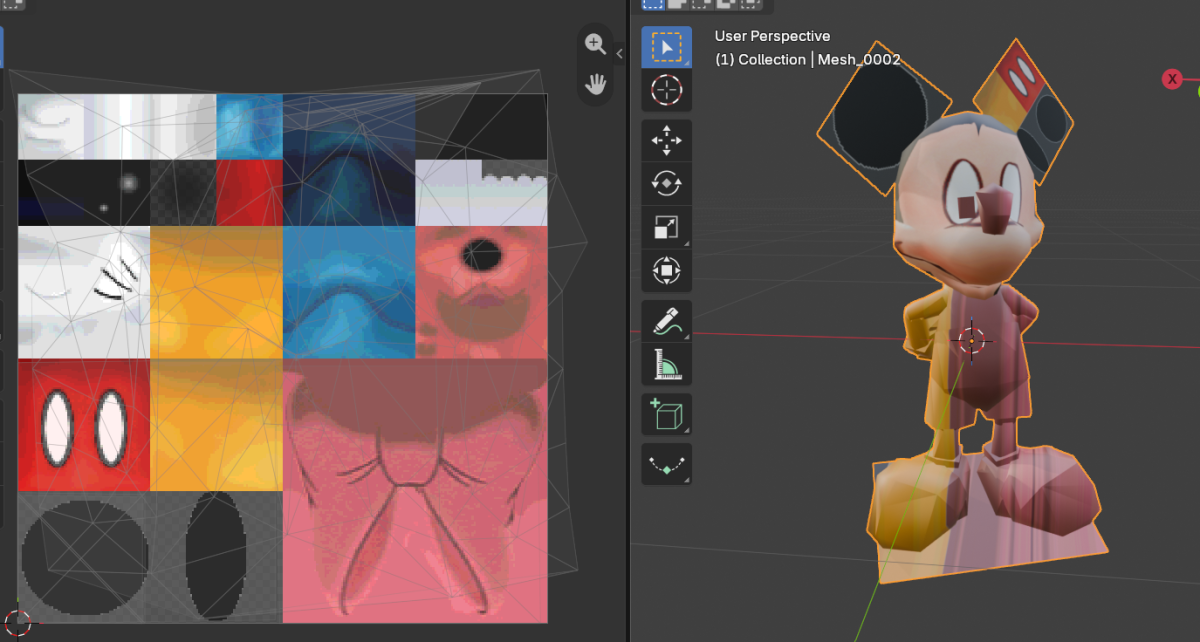The image size is (1200, 642).
Task: Activate the Add Cube tool
Action: coord(666,415)
